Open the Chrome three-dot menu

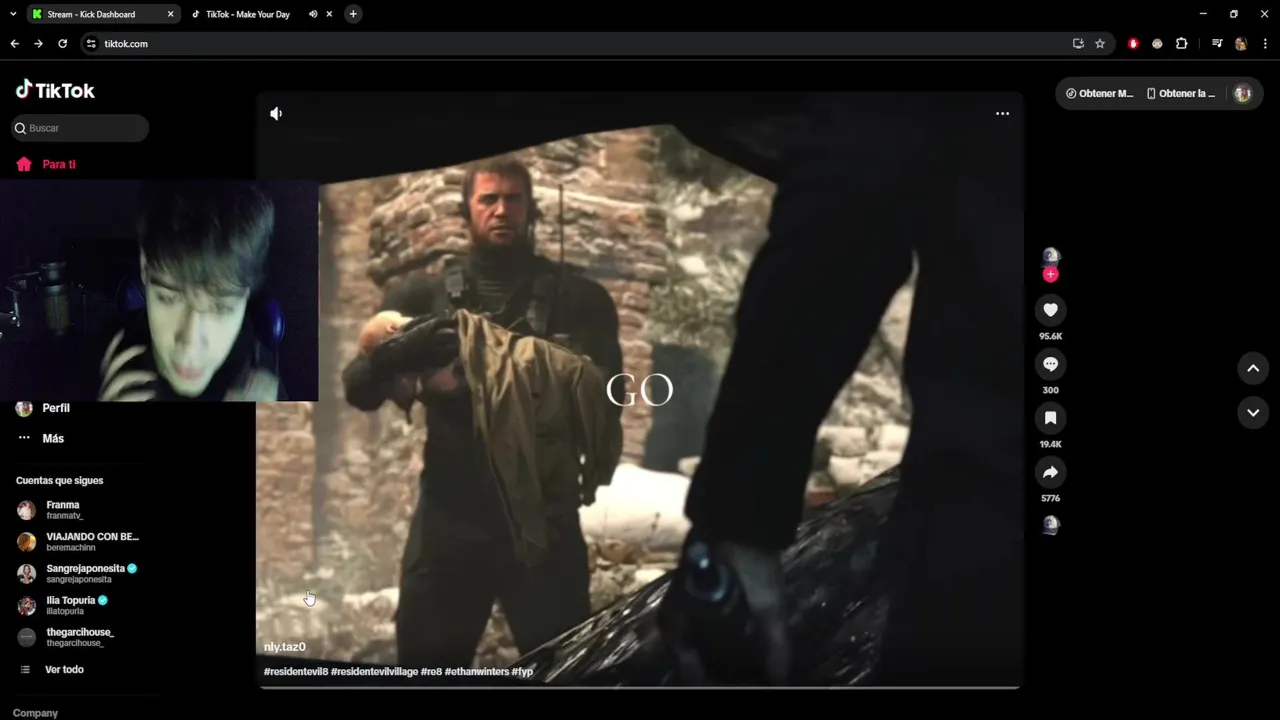(x=1265, y=44)
